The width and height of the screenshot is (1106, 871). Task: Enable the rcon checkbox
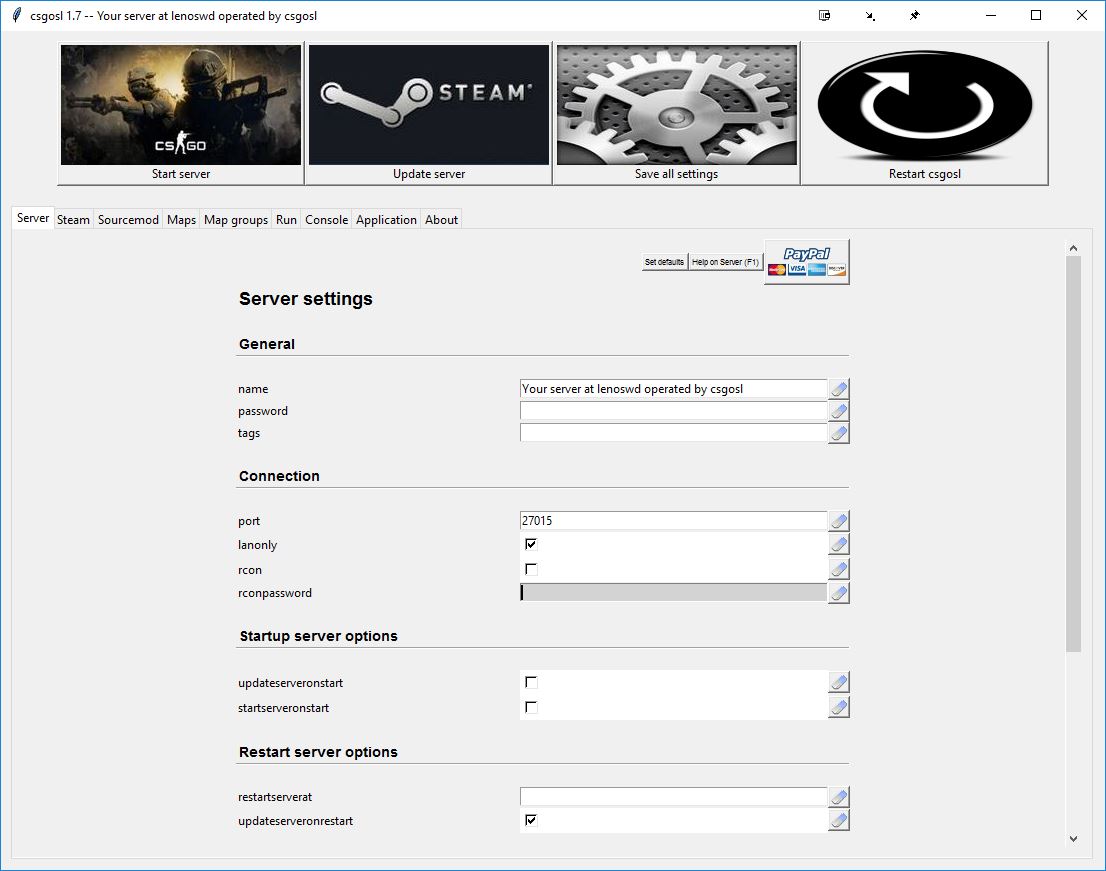[x=531, y=568]
